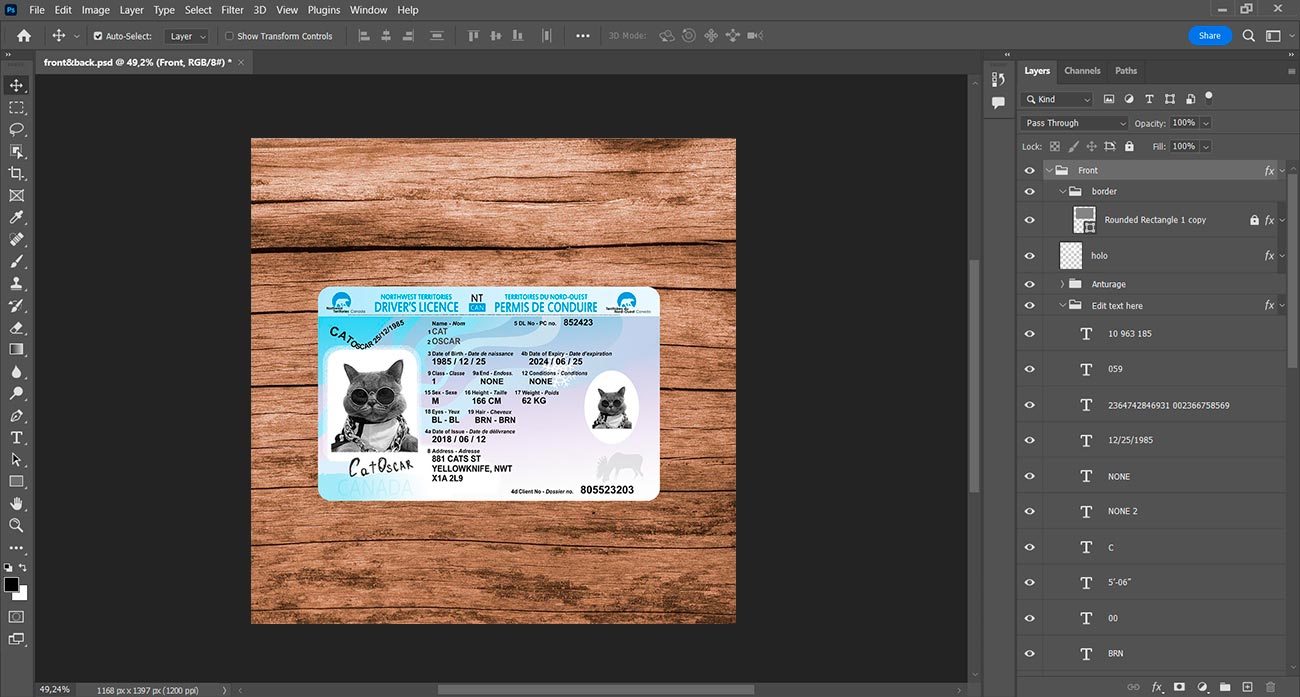Select the Crop tool

pyautogui.click(x=16, y=173)
